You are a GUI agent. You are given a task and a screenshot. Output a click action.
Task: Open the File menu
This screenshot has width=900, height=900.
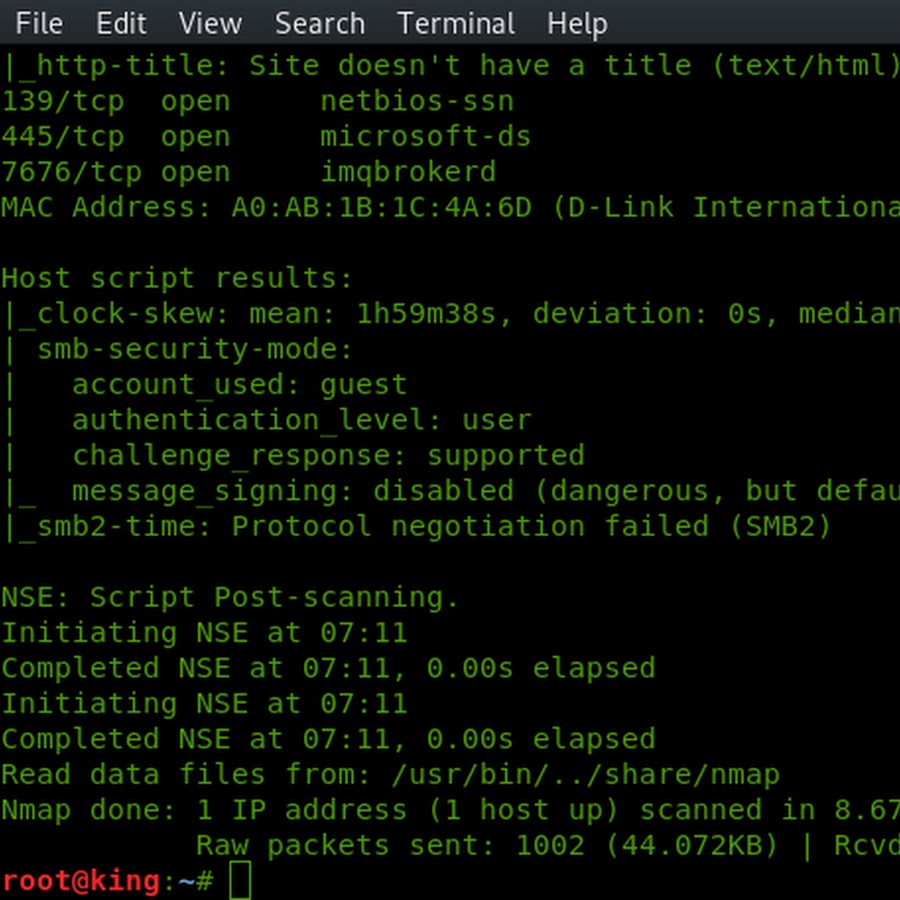[x=39, y=24]
